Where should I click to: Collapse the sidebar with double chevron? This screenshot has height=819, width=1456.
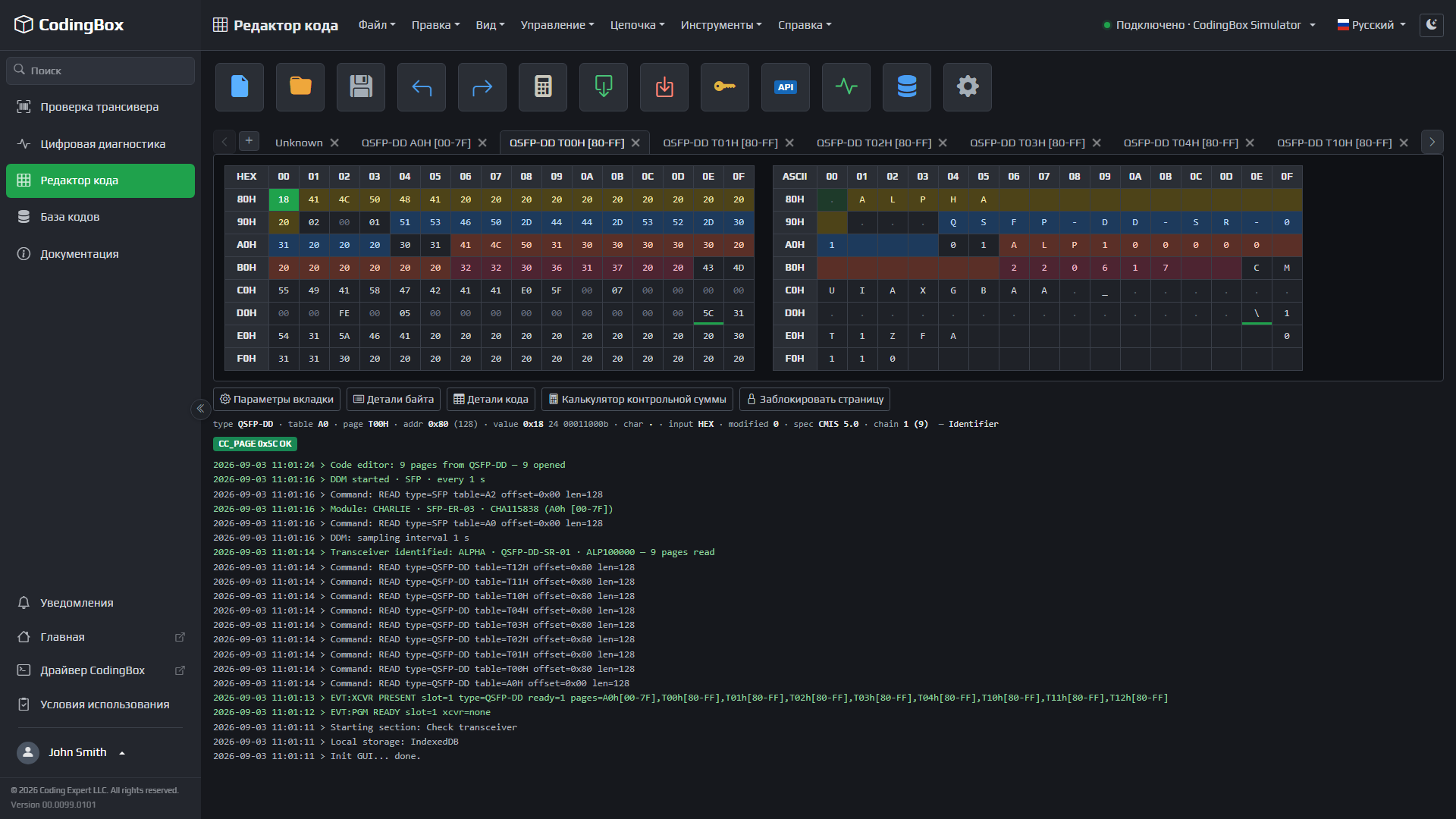200,409
